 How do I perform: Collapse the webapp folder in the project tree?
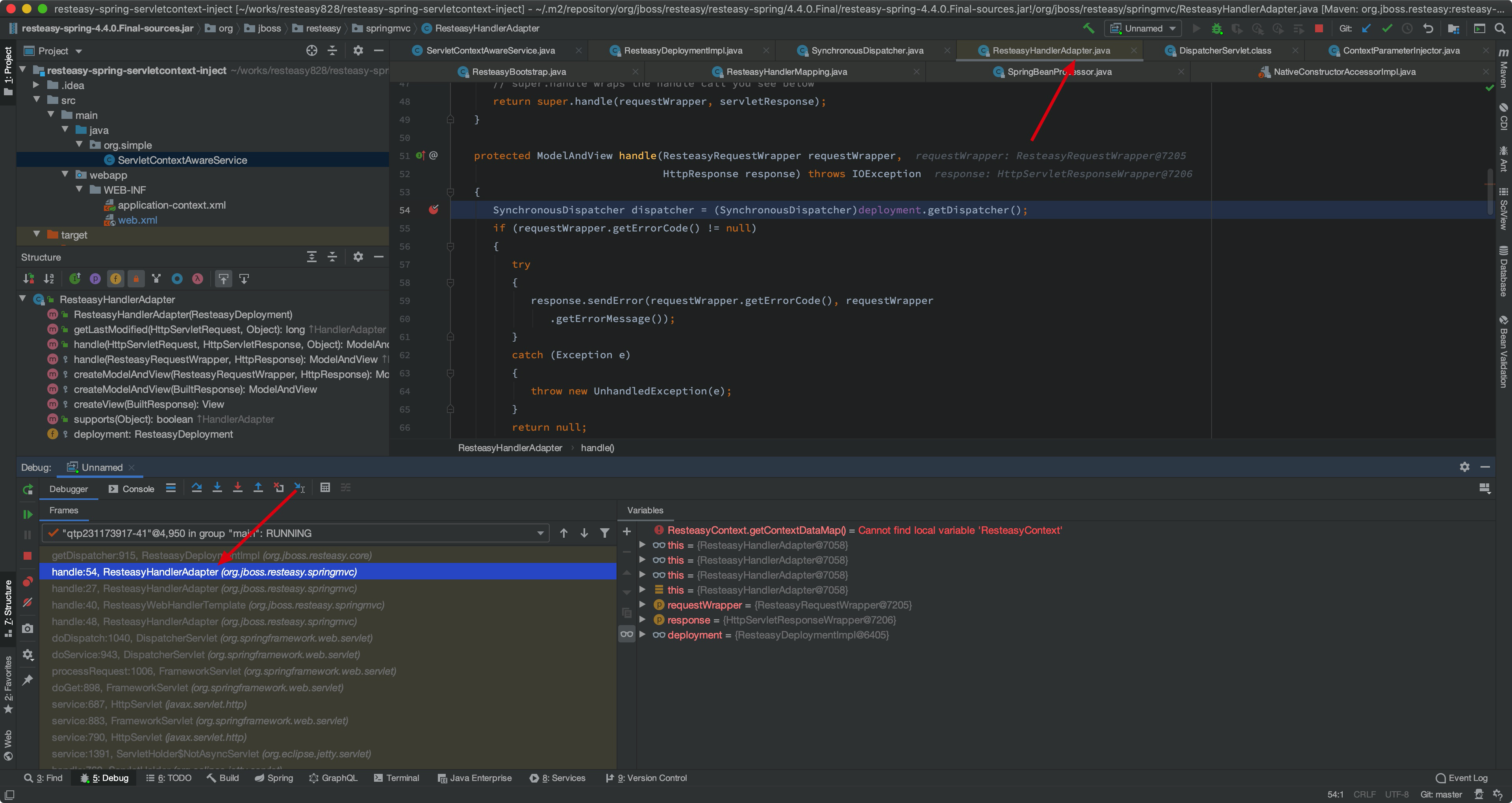65,175
